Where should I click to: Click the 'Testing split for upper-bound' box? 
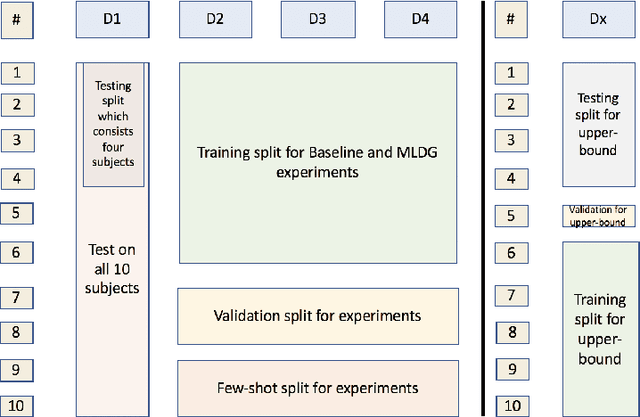coord(598,125)
